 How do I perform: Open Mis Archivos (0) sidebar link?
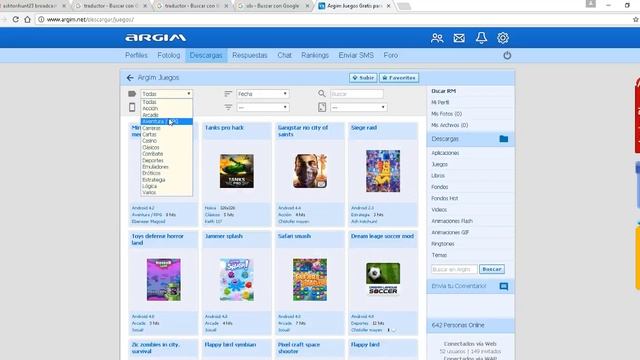pos(449,125)
